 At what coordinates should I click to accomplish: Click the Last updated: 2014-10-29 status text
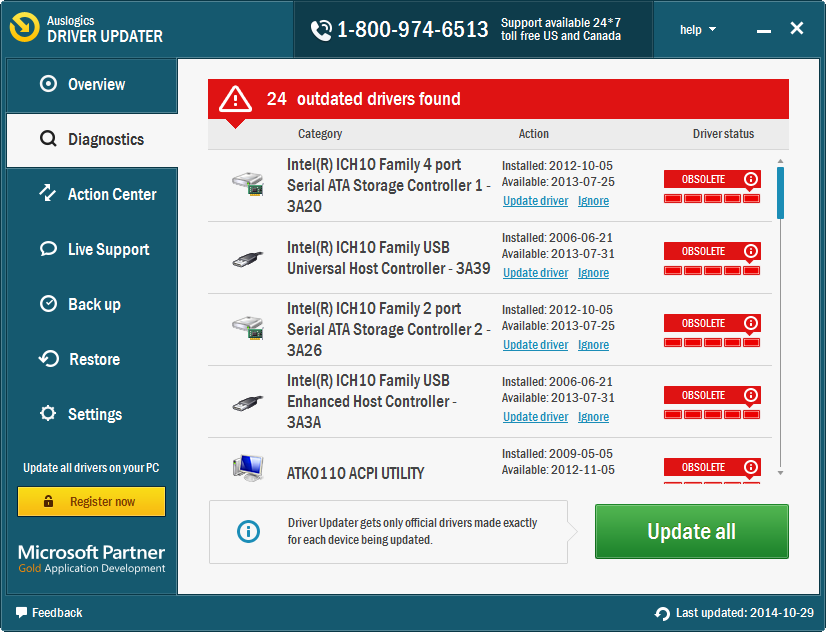744,613
